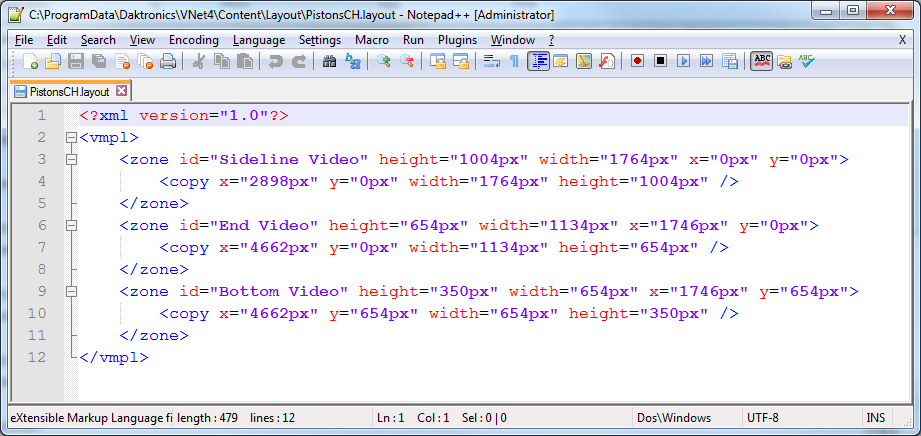Click the Print icon in toolbar
Viewport: 921px width, 436px height.
(168, 62)
